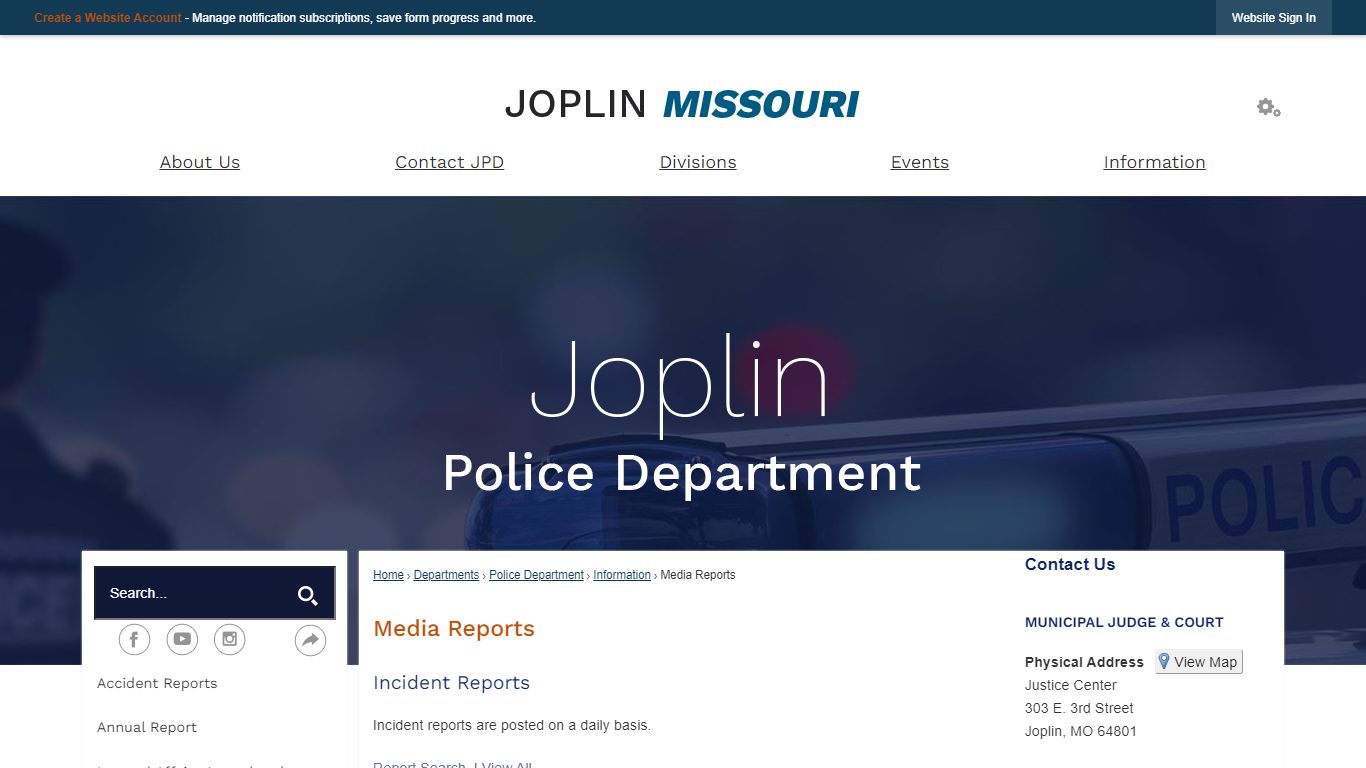The image size is (1366, 768).
Task: Go to Home breadcrumb
Action: (388, 575)
